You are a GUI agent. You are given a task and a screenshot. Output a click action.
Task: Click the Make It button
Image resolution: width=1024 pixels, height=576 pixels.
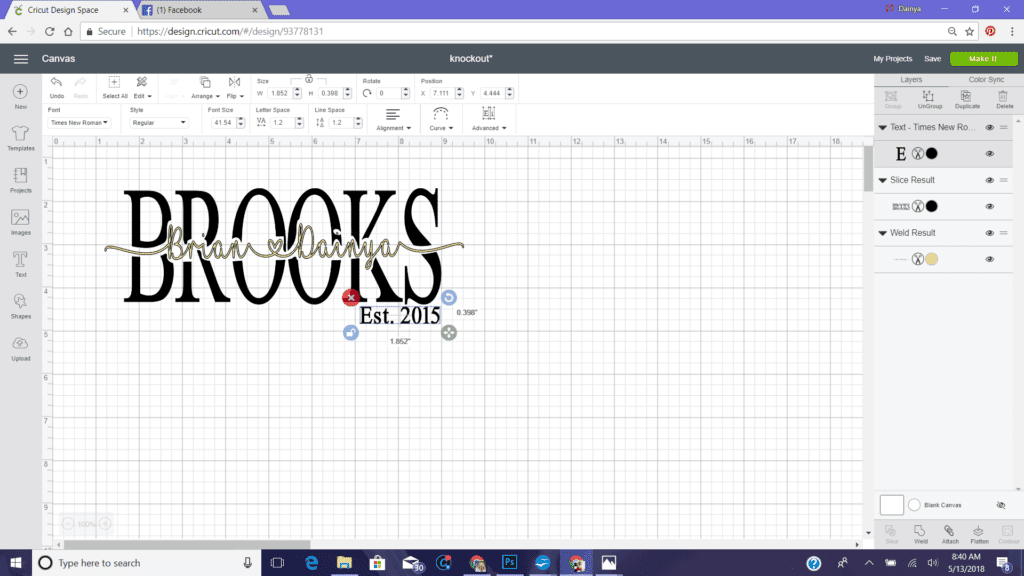pos(983,59)
